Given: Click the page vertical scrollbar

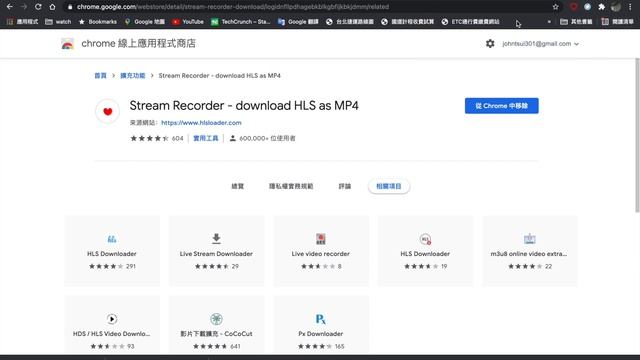Looking at the screenshot, I should 637,135.
